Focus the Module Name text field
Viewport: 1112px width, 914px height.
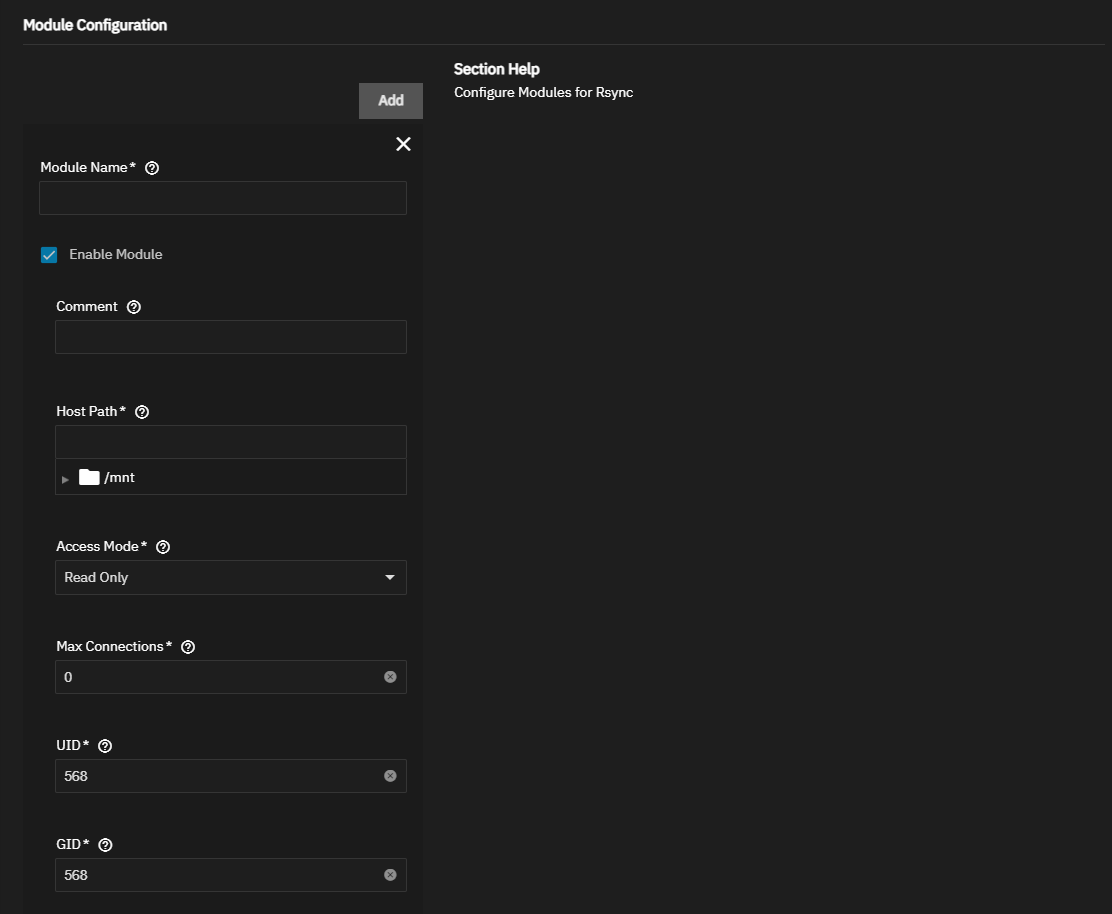click(x=222, y=198)
